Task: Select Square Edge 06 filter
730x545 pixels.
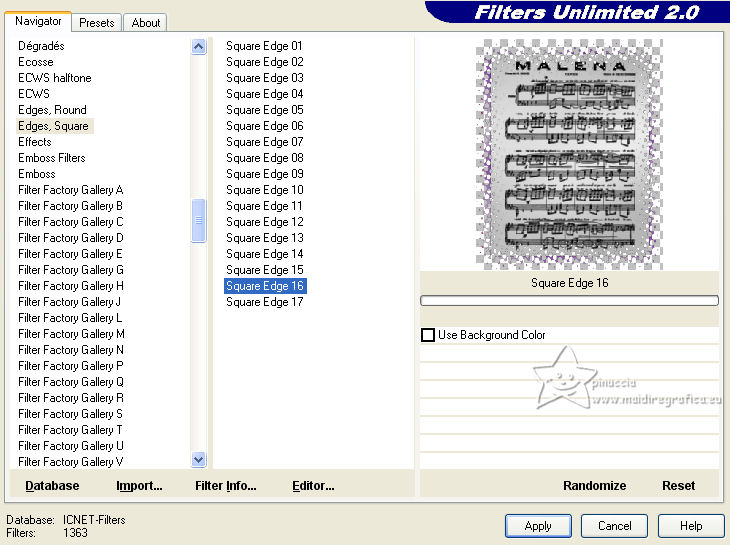Action: pos(264,126)
